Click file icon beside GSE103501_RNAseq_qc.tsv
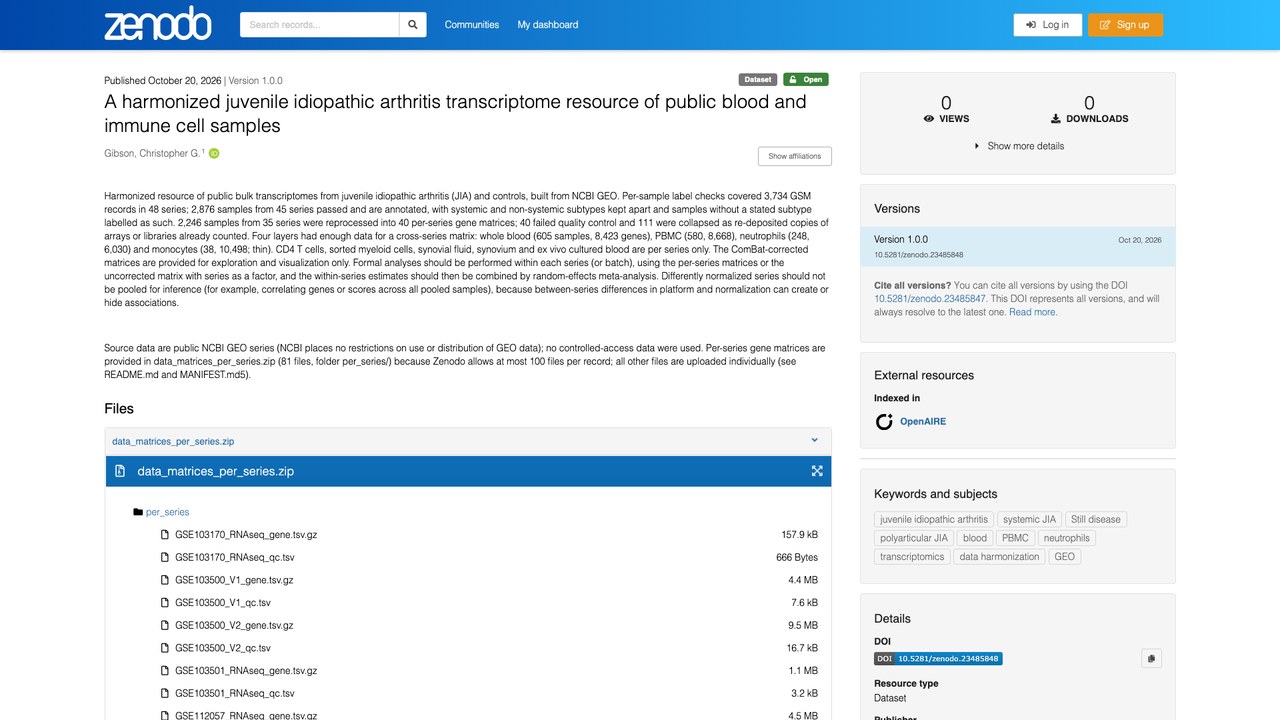The height and width of the screenshot is (720, 1280). pos(165,694)
